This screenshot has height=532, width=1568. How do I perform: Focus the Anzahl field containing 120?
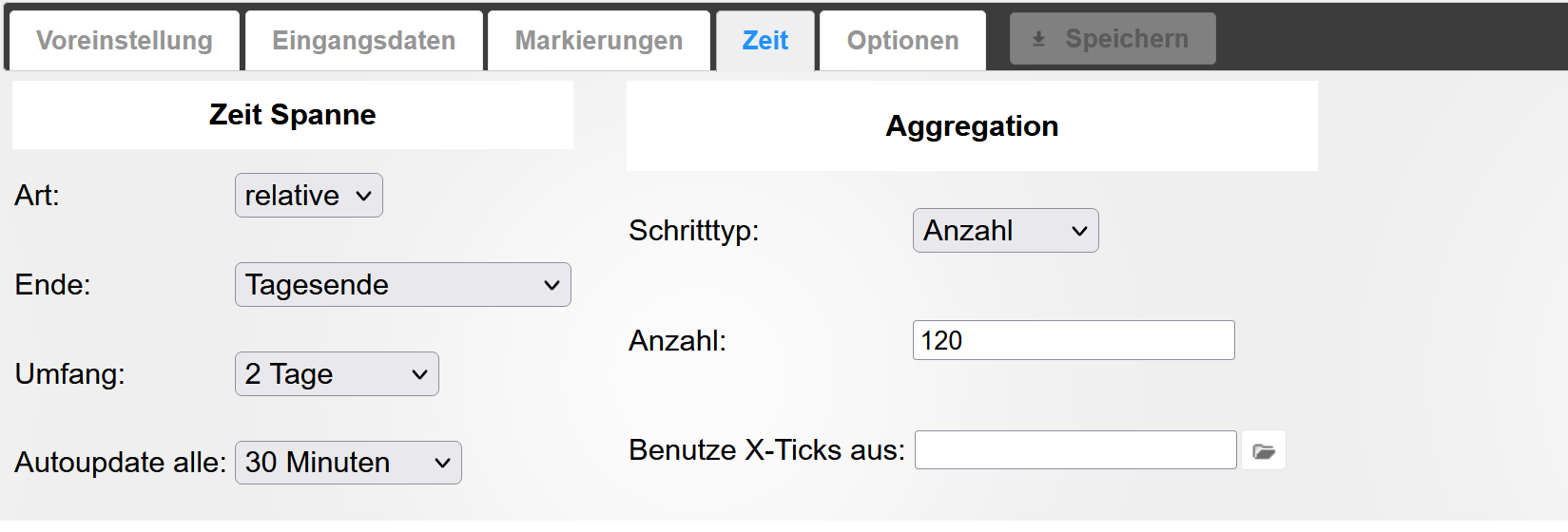pyautogui.click(x=1074, y=340)
